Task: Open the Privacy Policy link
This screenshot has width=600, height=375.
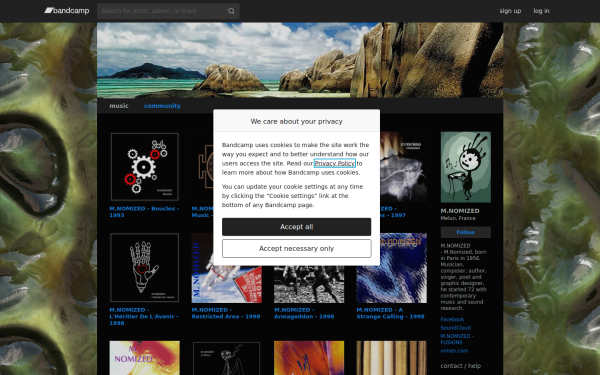Action: pos(334,163)
